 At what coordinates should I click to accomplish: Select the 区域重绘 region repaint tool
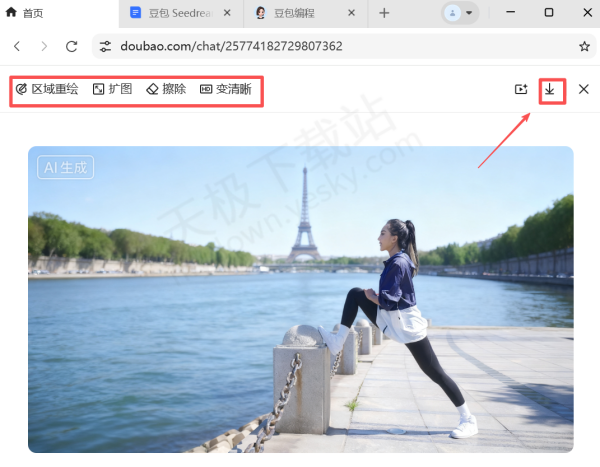click(x=47, y=89)
